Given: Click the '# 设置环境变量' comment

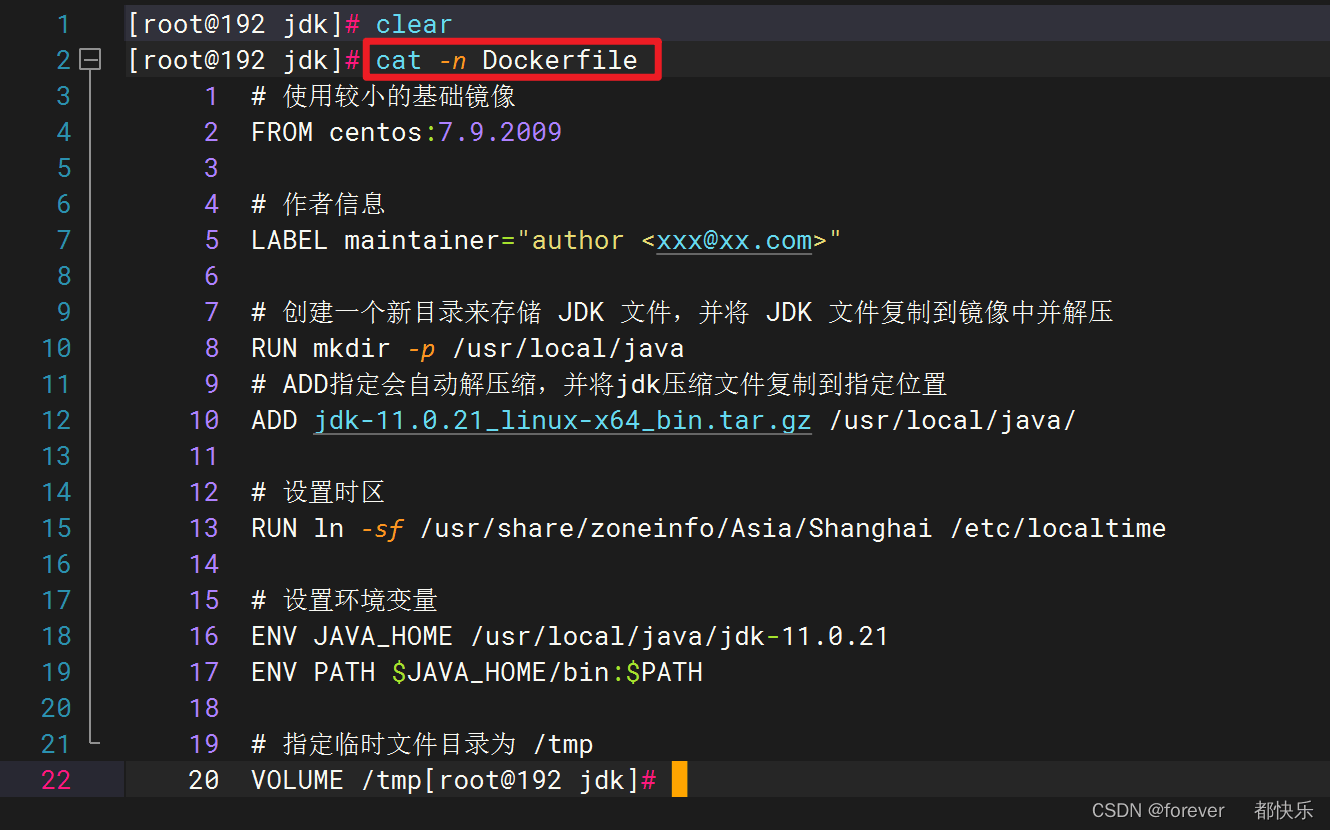Looking at the screenshot, I should pos(344,600).
